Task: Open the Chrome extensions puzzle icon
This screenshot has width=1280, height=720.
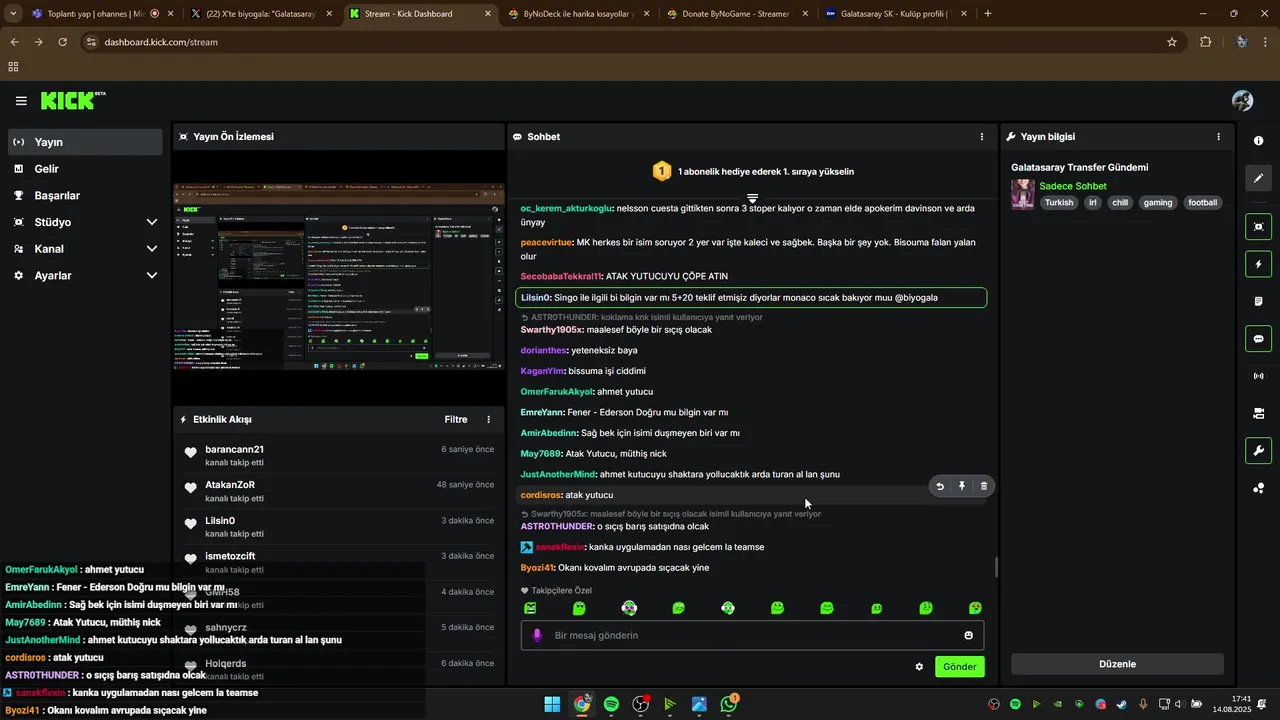Action: click(1205, 42)
